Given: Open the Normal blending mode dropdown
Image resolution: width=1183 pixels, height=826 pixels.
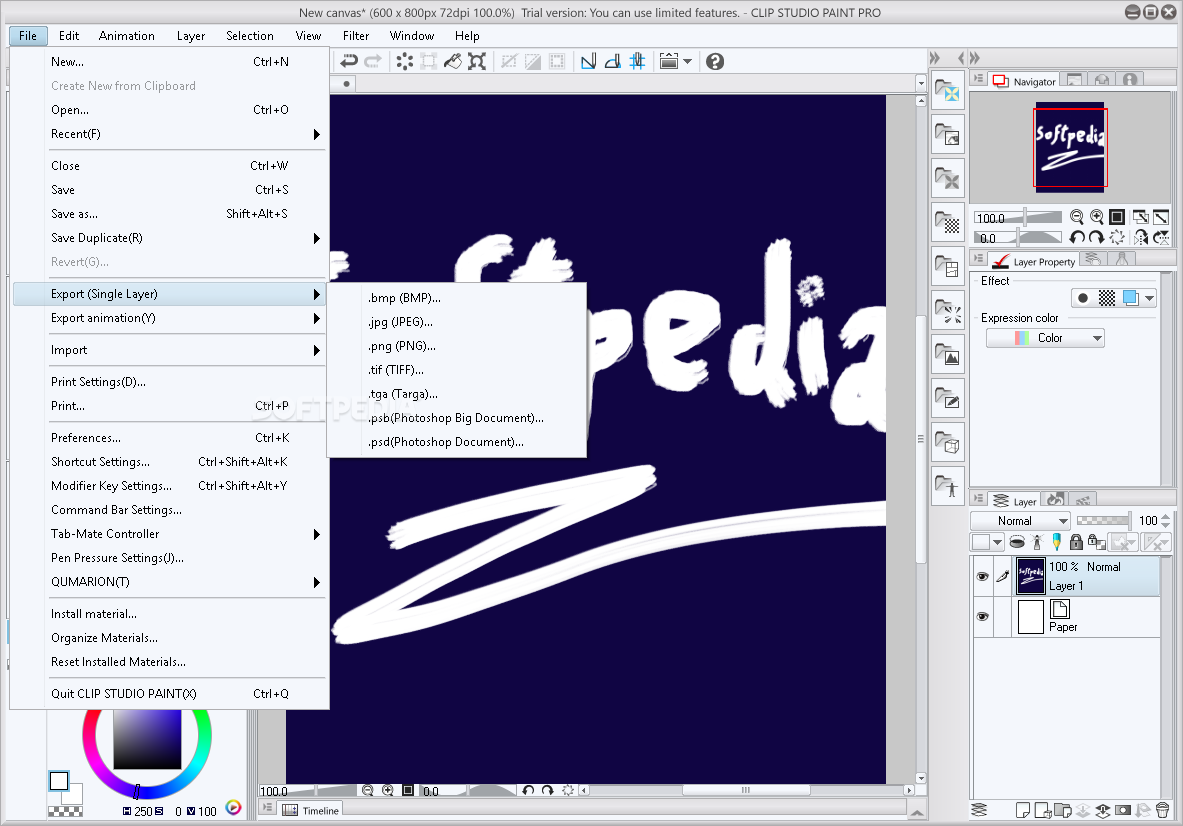Looking at the screenshot, I should (x=1021, y=520).
